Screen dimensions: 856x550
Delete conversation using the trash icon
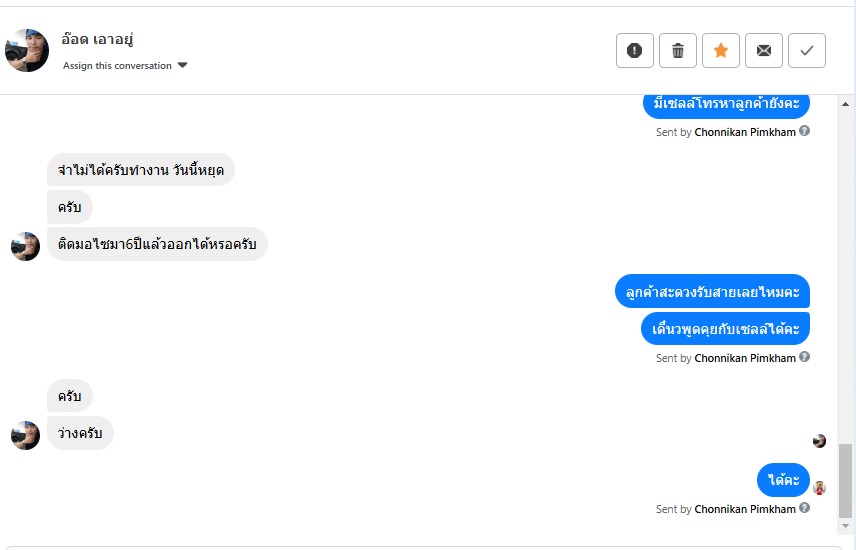point(678,50)
